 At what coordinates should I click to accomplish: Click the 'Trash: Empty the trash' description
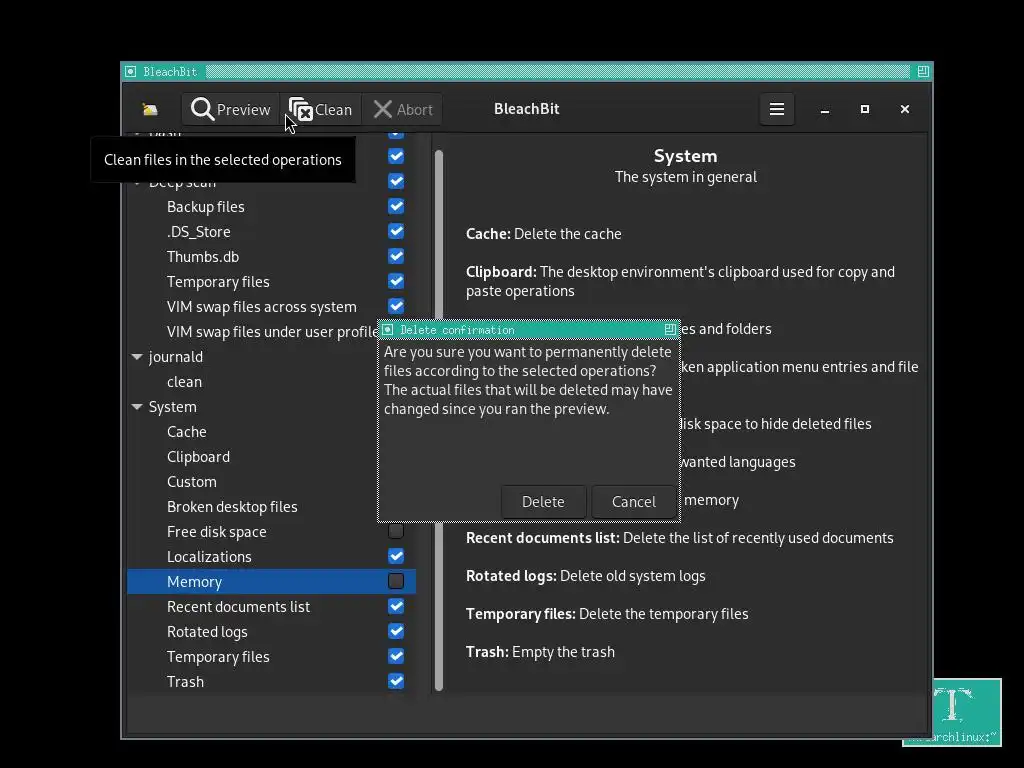[540, 652]
